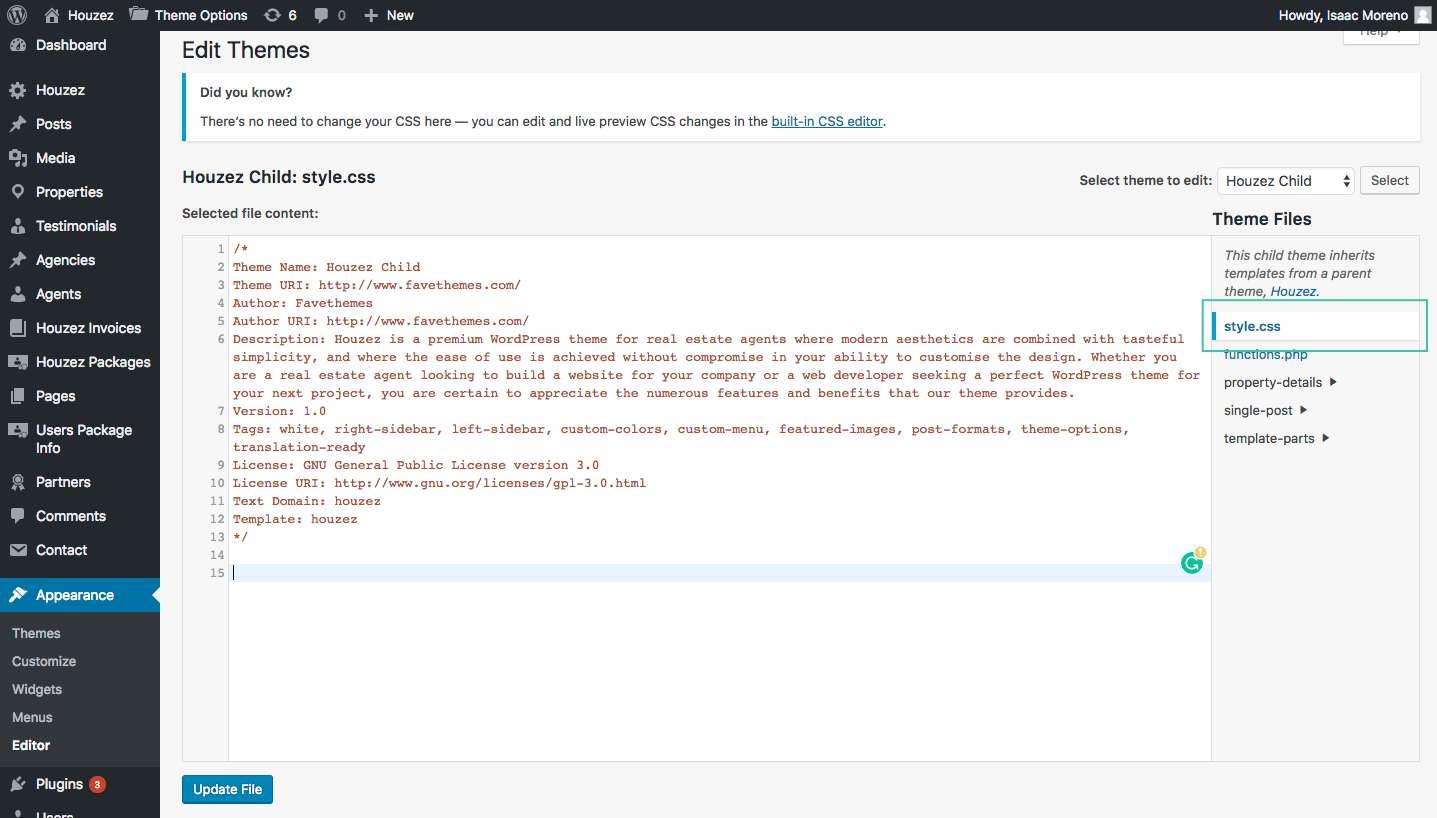Click the License URI line in editor

[440, 483]
